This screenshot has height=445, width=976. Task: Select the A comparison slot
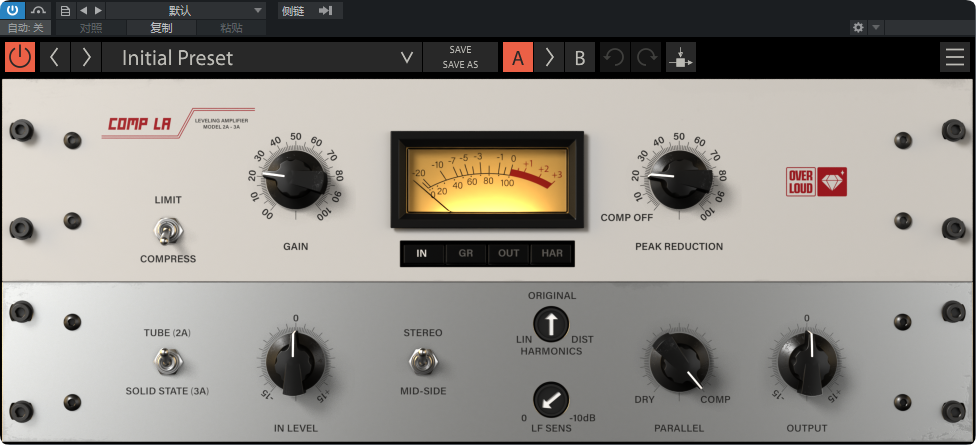(518, 57)
